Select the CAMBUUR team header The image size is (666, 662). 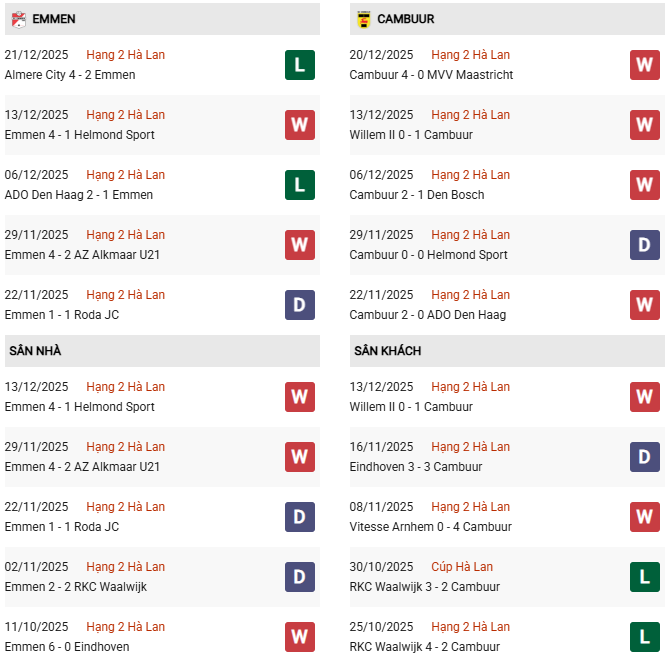pyautogui.click(x=405, y=19)
